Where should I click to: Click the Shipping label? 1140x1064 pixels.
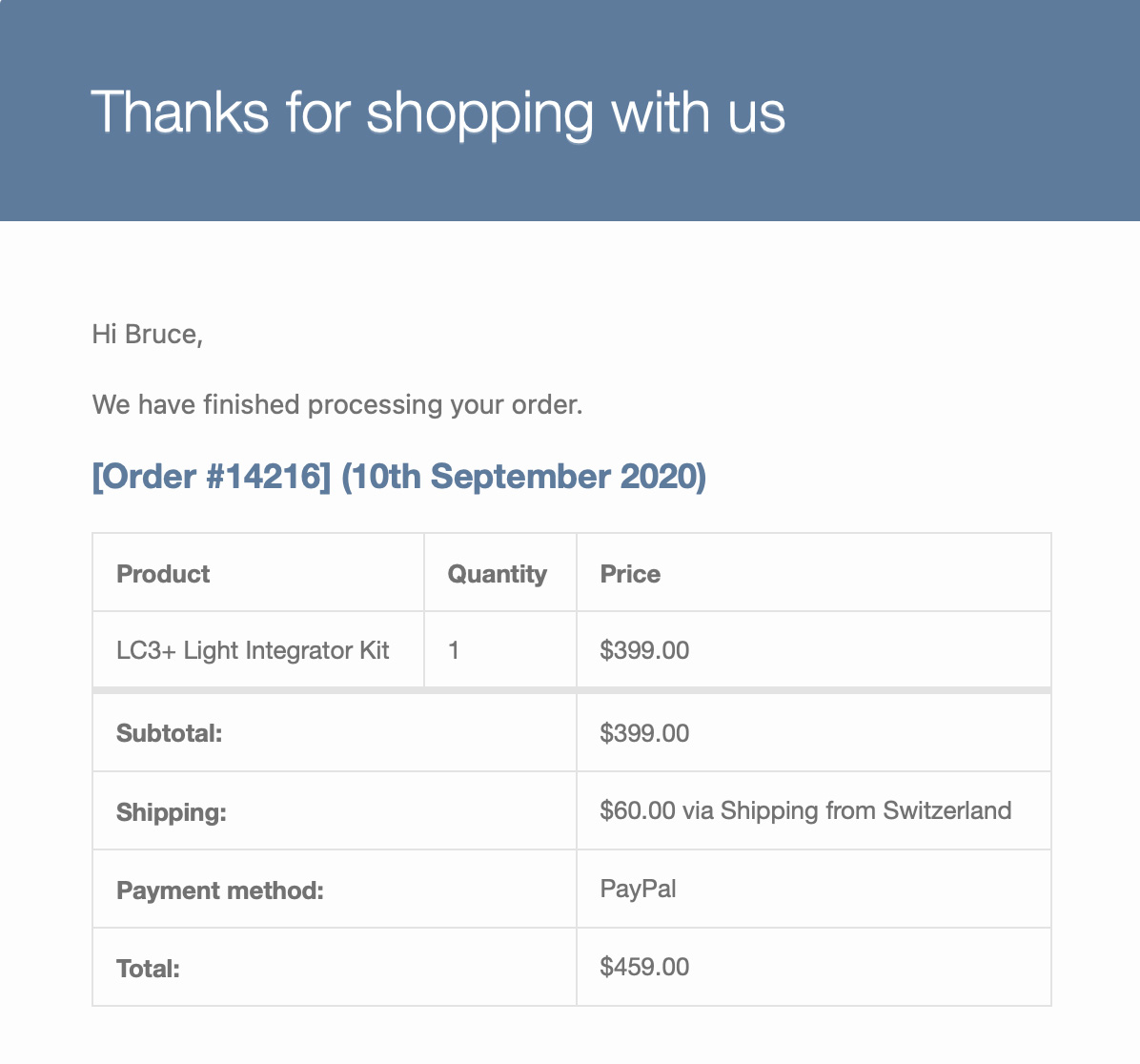(172, 812)
